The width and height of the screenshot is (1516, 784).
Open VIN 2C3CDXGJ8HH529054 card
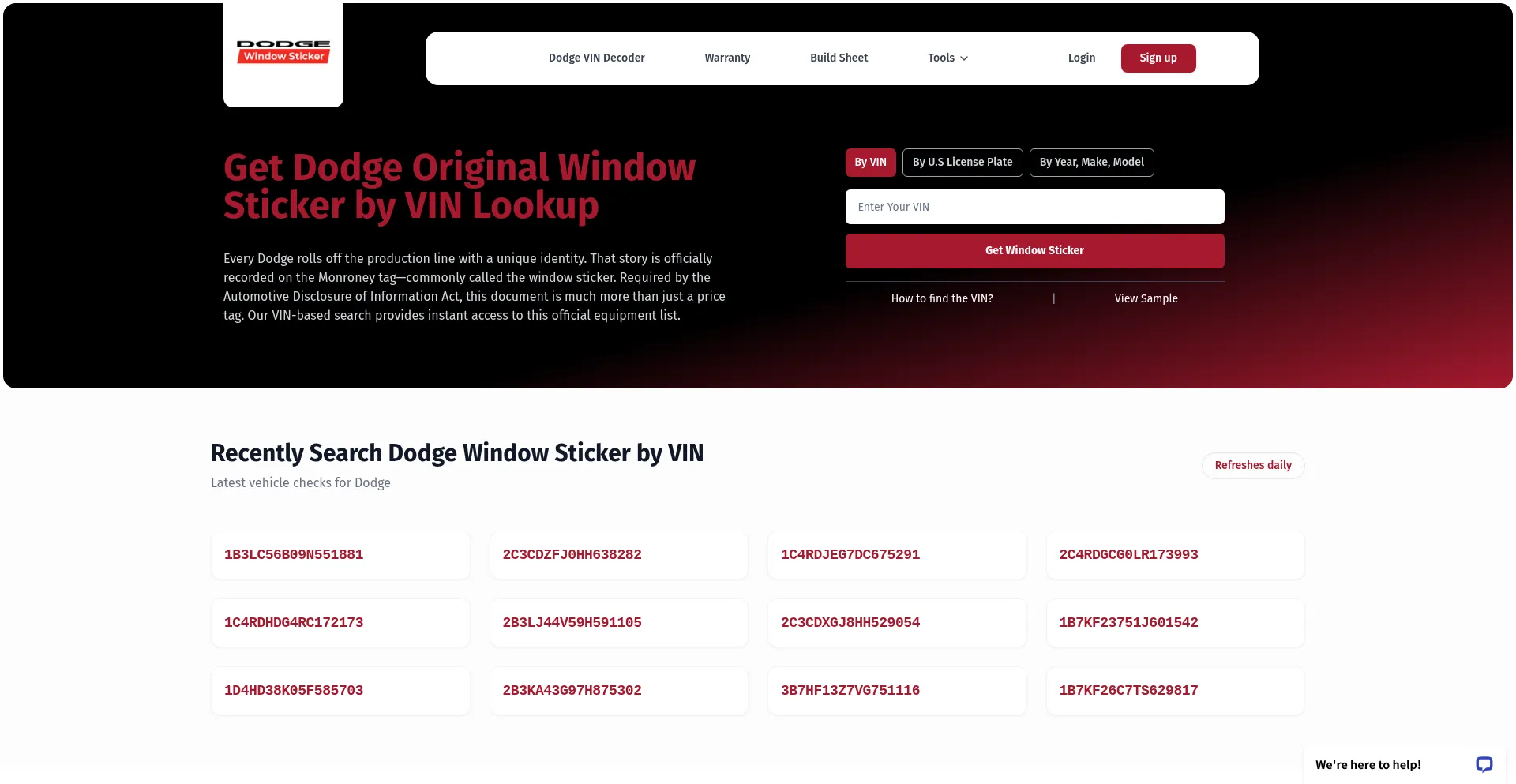point(897,623)
